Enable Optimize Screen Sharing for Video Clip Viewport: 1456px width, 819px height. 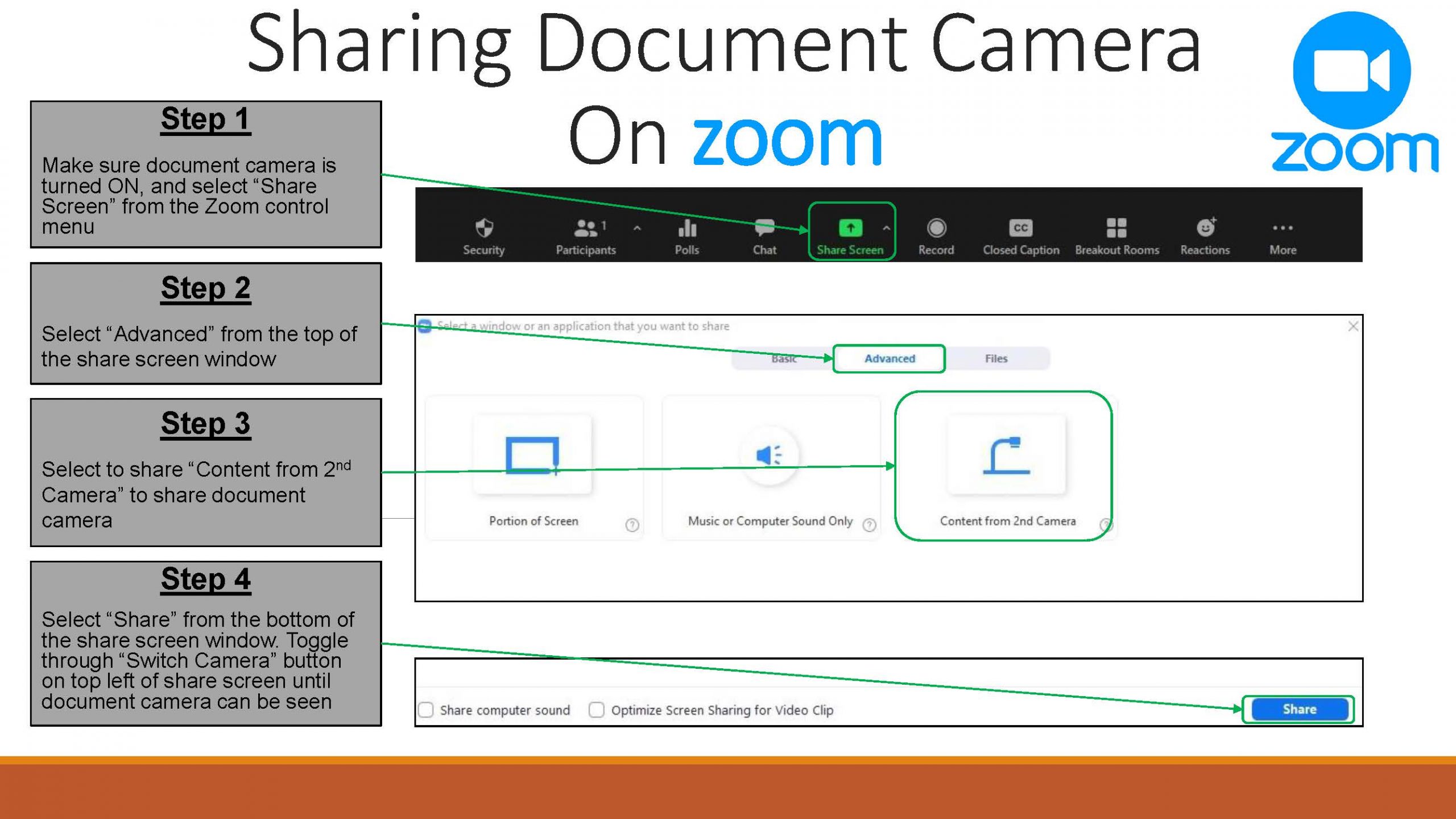[597, 710]
